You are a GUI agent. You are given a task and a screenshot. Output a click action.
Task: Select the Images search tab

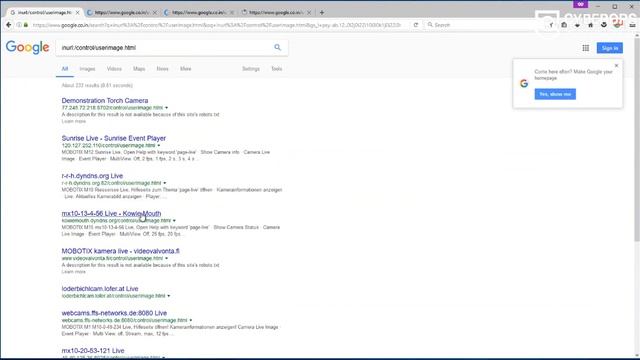(x=87, y=69)
